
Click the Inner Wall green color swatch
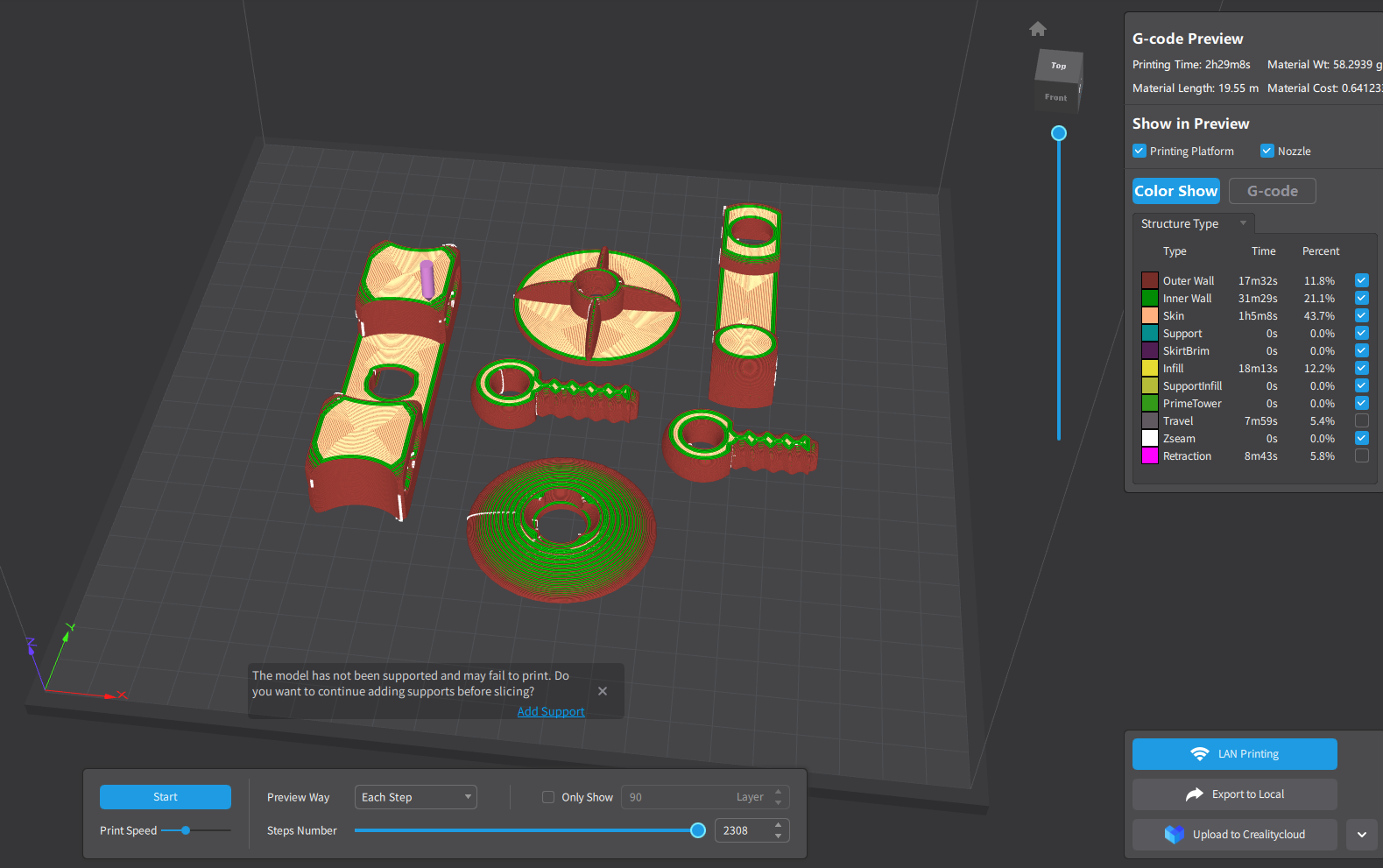tap(1150, 298)
